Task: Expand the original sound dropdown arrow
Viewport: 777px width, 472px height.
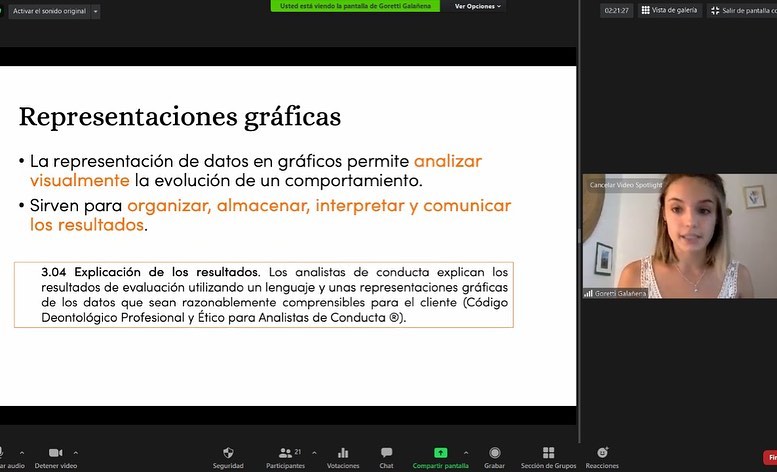Action: 95,11
